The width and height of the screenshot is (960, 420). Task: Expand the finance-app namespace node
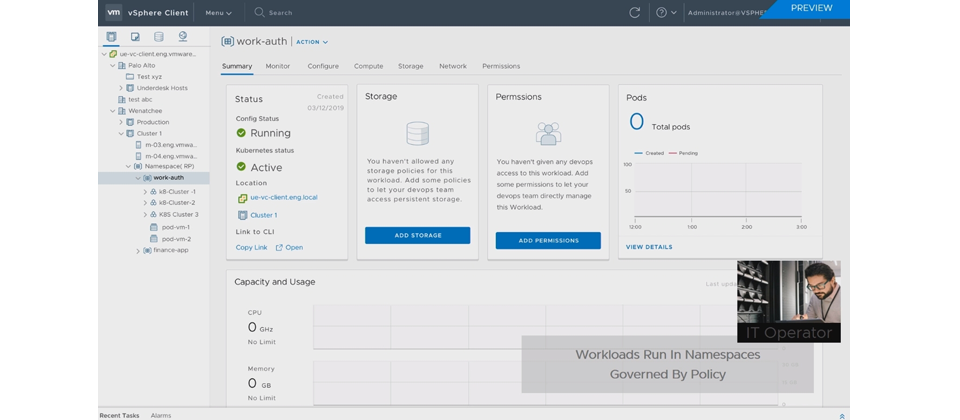(138, 250)
